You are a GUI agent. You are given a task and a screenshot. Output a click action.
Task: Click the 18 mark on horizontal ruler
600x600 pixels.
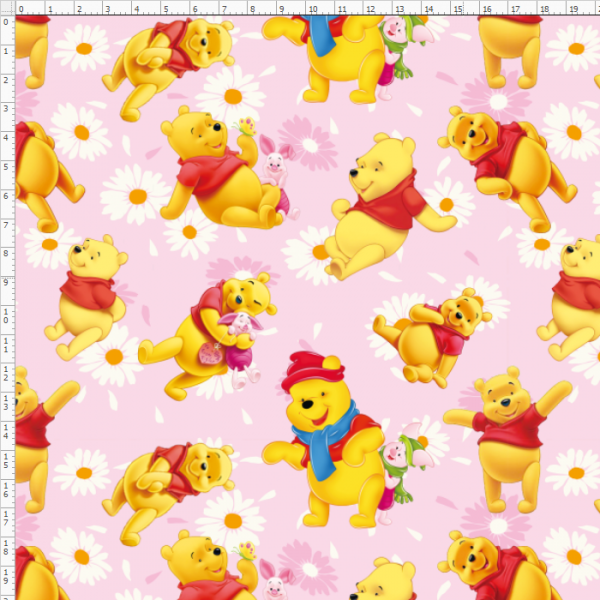[545, 9]
